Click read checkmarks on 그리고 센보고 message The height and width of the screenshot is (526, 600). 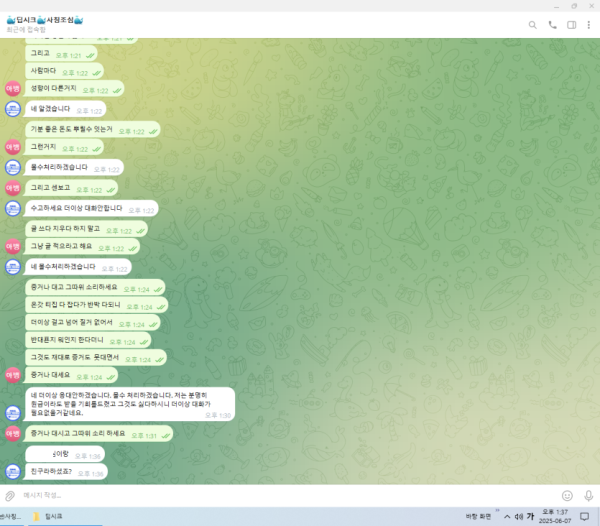click(x=111, y=190)
